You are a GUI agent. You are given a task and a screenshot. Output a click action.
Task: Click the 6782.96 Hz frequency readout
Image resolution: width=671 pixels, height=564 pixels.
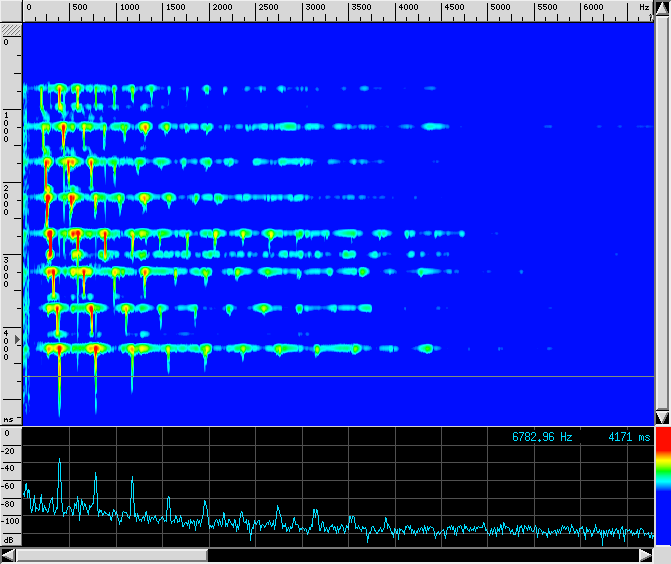coord(542,437)
